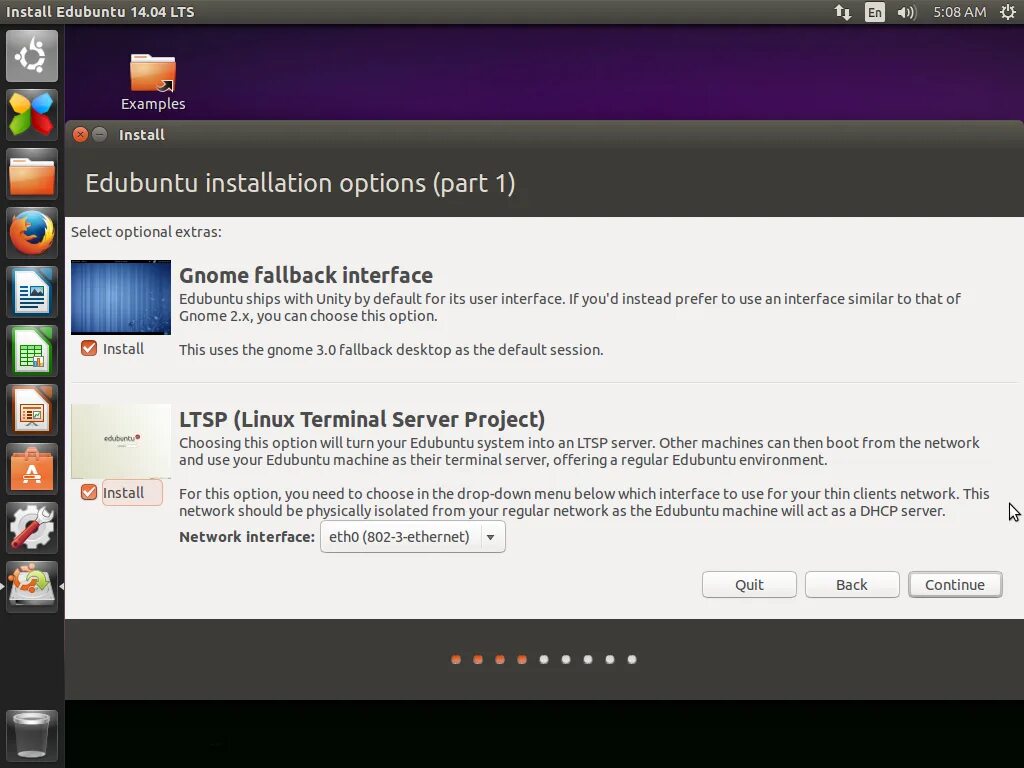Click the 5:08 AM clock
The width and height of the screenshot is (1024, 768).
[959, 12]
